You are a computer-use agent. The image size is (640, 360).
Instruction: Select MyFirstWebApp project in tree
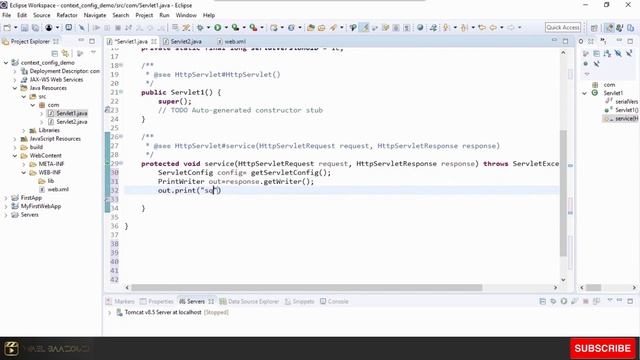coord(36,207)
